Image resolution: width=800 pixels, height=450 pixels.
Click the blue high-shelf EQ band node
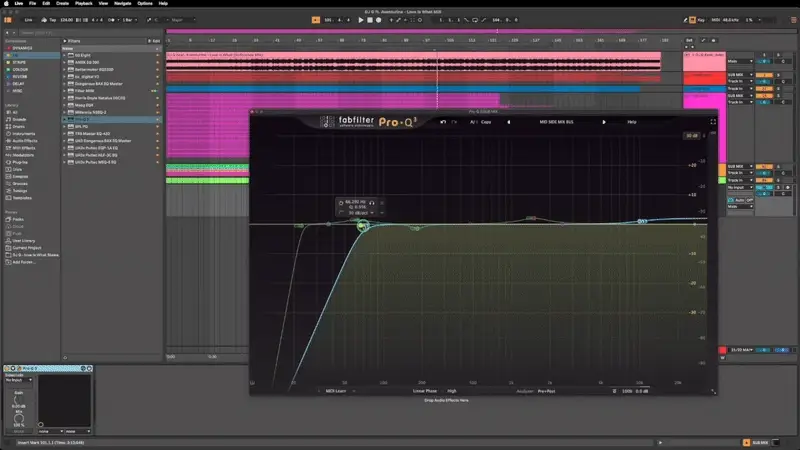642,221
